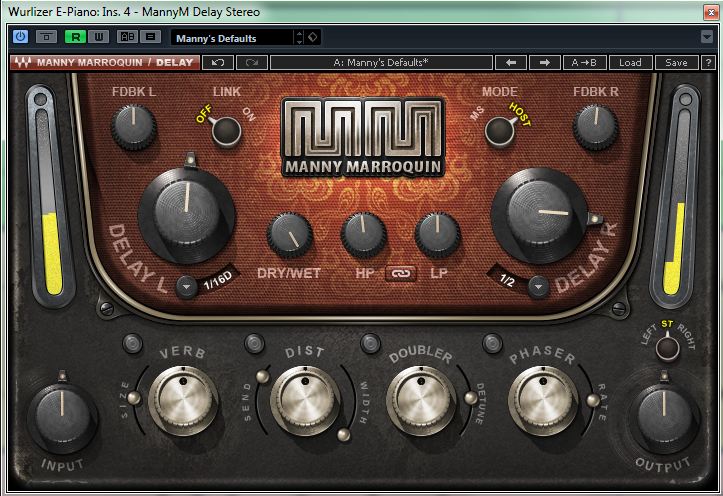
Task: Click the Waves undo arrow button
Action: [x=218, y=63]
